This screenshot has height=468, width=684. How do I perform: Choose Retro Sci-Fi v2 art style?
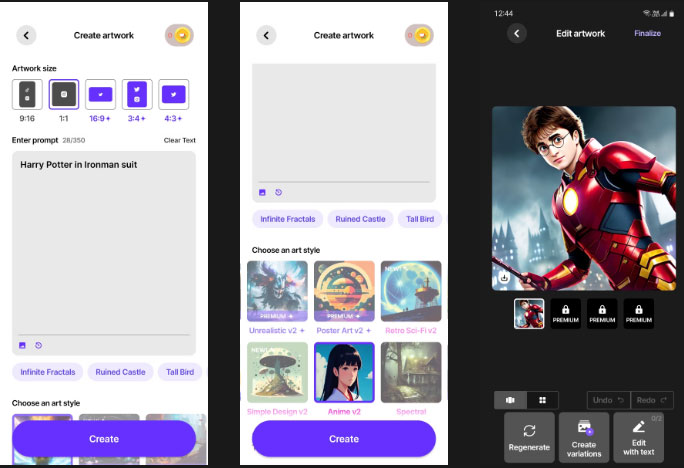(411, 291)
